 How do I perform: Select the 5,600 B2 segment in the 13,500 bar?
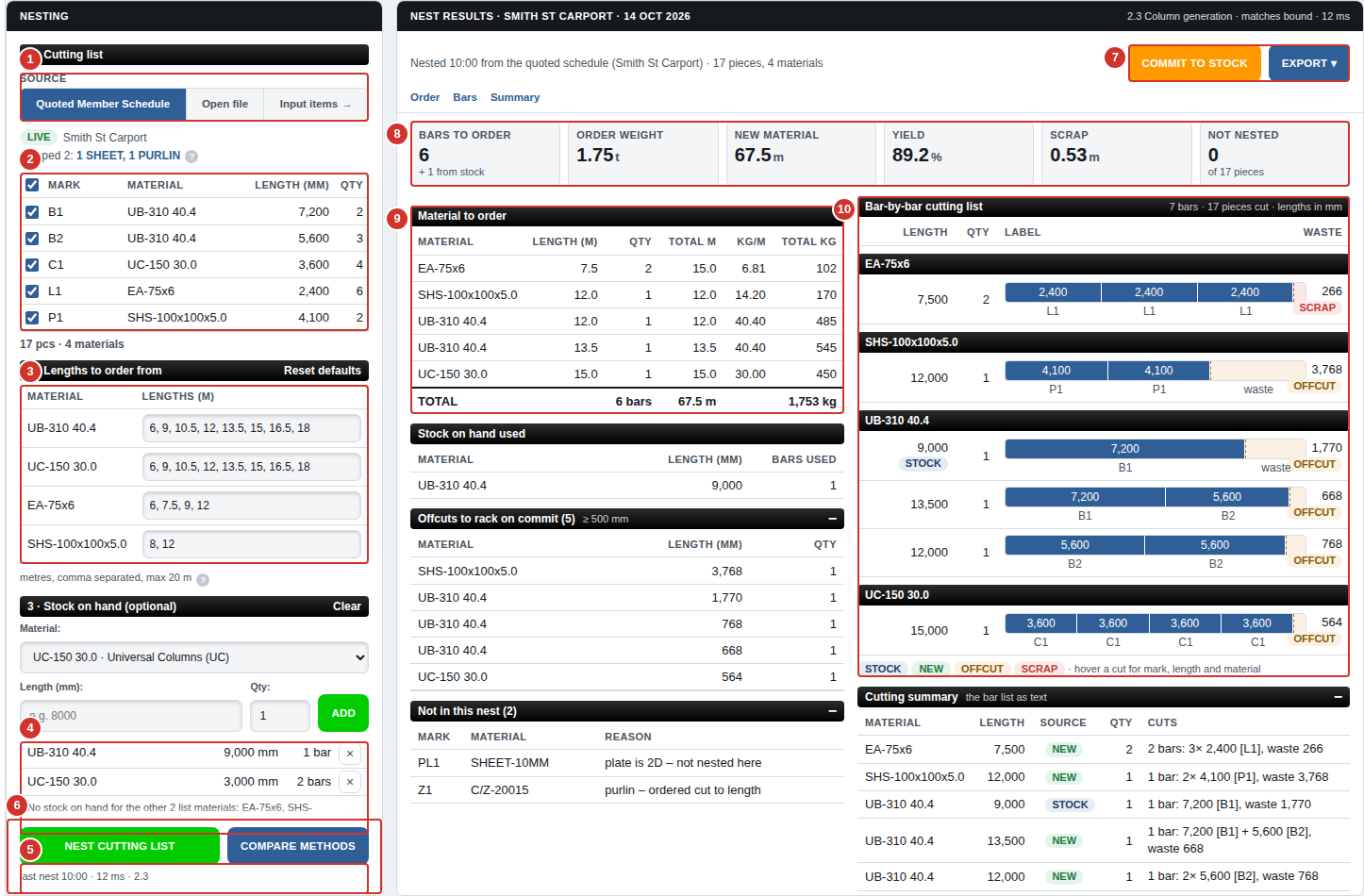(1226, 497)
